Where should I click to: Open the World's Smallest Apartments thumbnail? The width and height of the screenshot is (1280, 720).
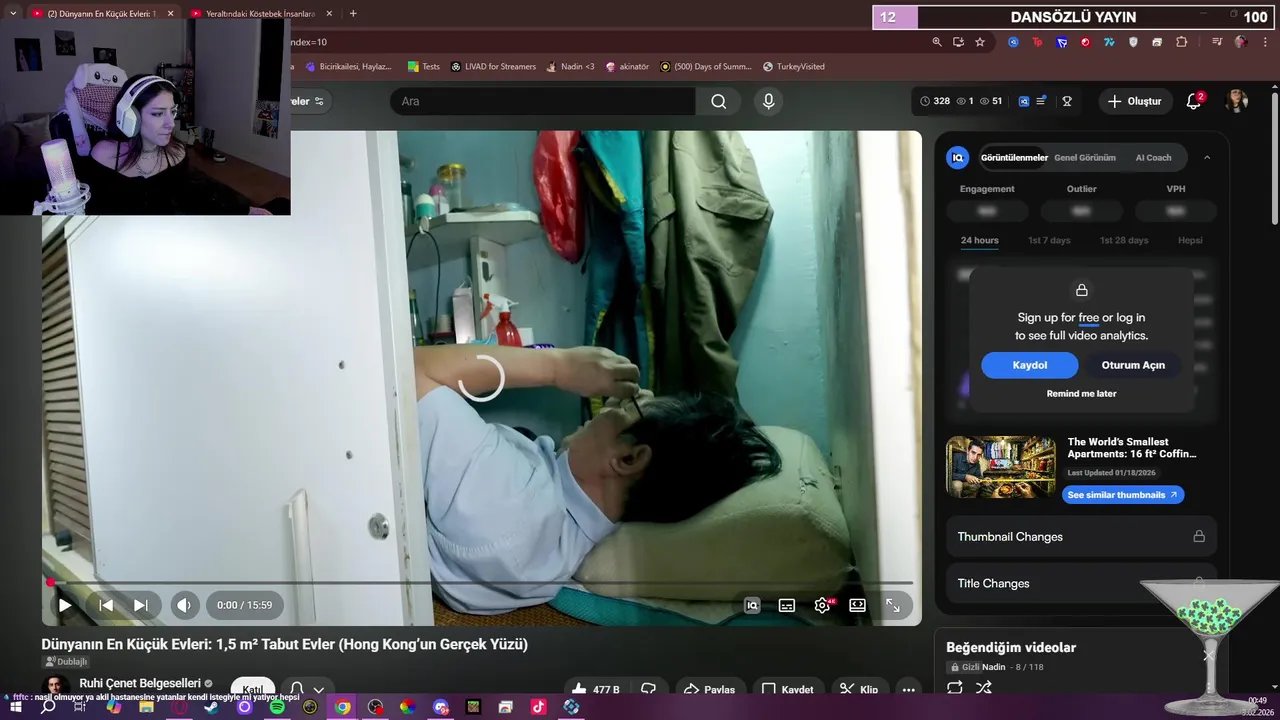[x=1001, y=467]
